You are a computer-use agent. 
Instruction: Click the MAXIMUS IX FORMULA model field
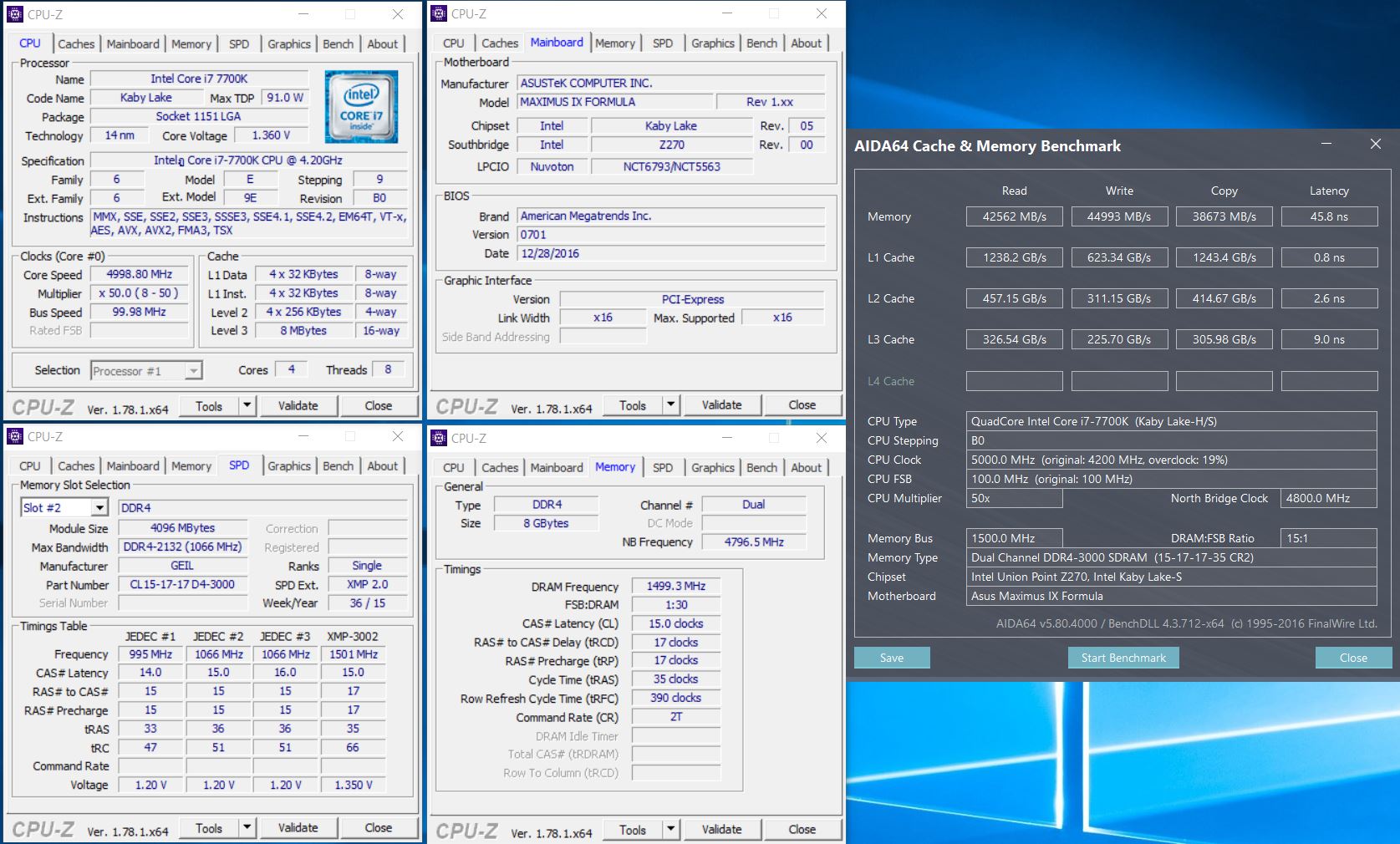pos(615,102)
